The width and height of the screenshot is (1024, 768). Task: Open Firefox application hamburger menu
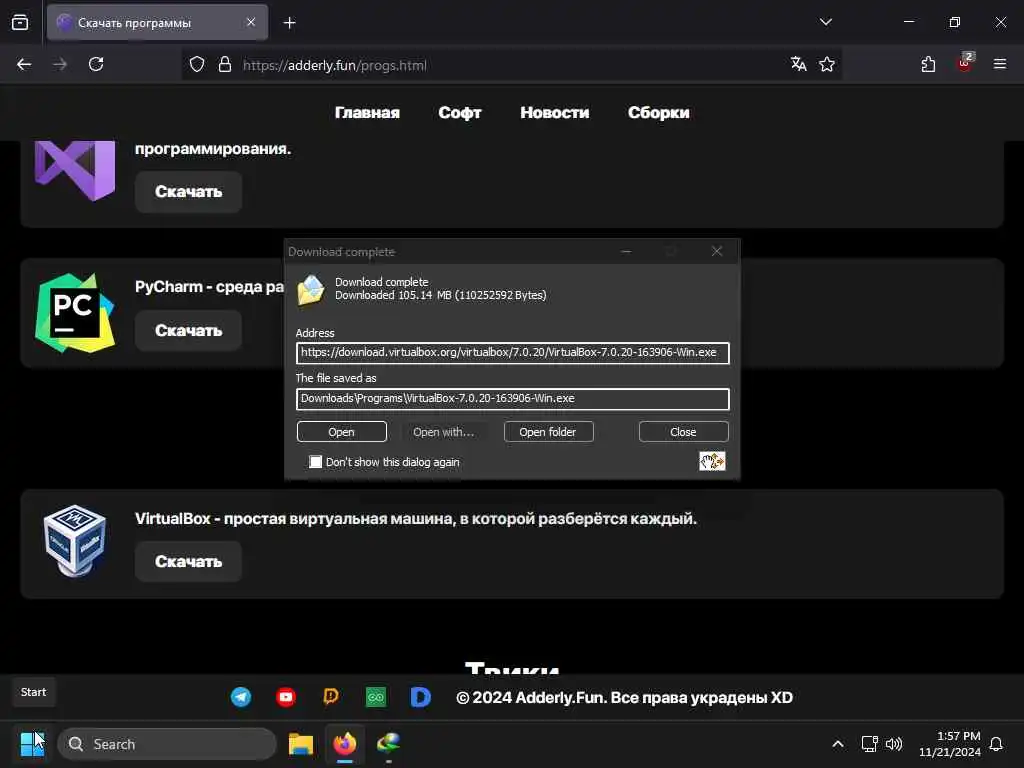[1000, 64]
